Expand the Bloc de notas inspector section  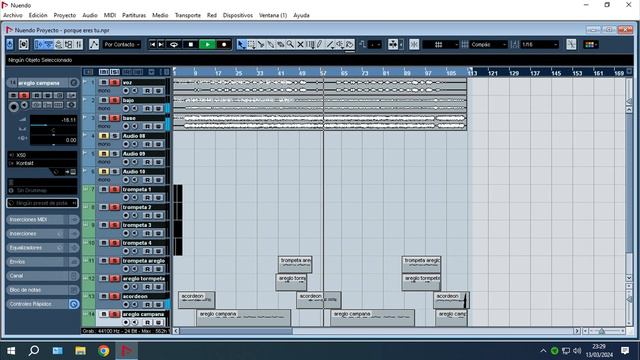click(x=42, y=290)
